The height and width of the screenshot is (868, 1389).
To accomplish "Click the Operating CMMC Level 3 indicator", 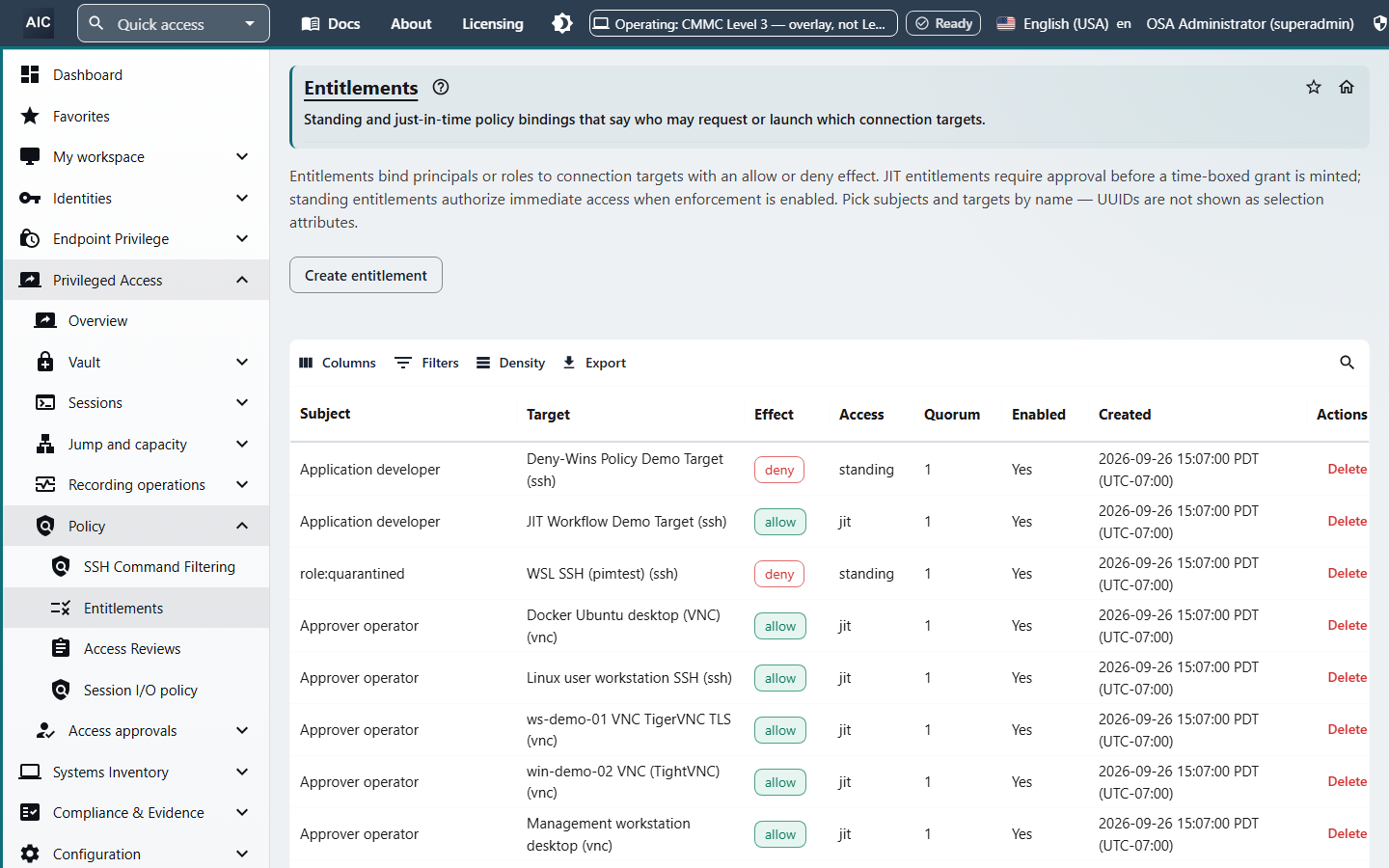I will coord(743,23).
